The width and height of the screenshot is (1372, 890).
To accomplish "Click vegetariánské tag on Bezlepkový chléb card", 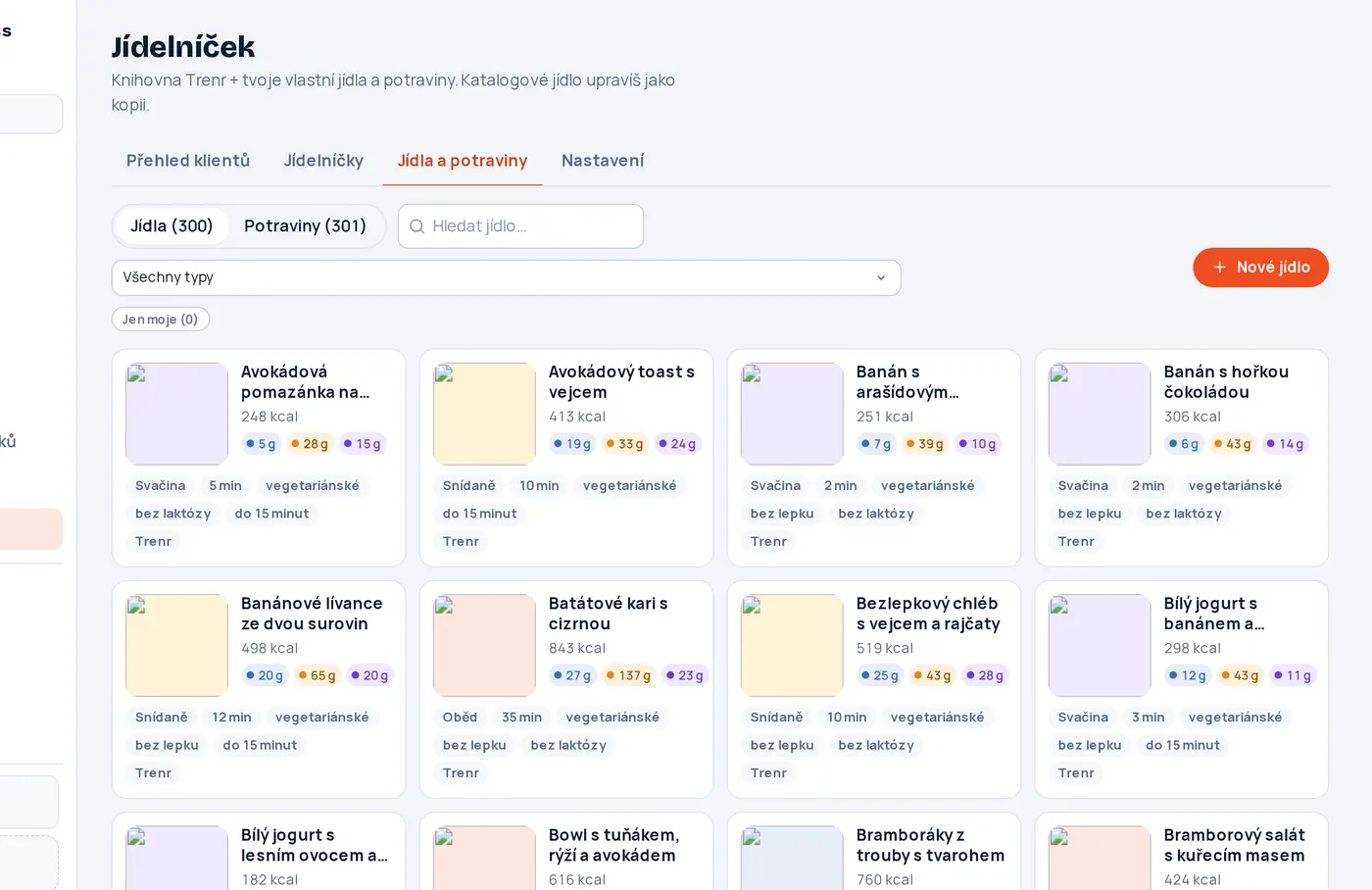I will (x=937, y=717).
